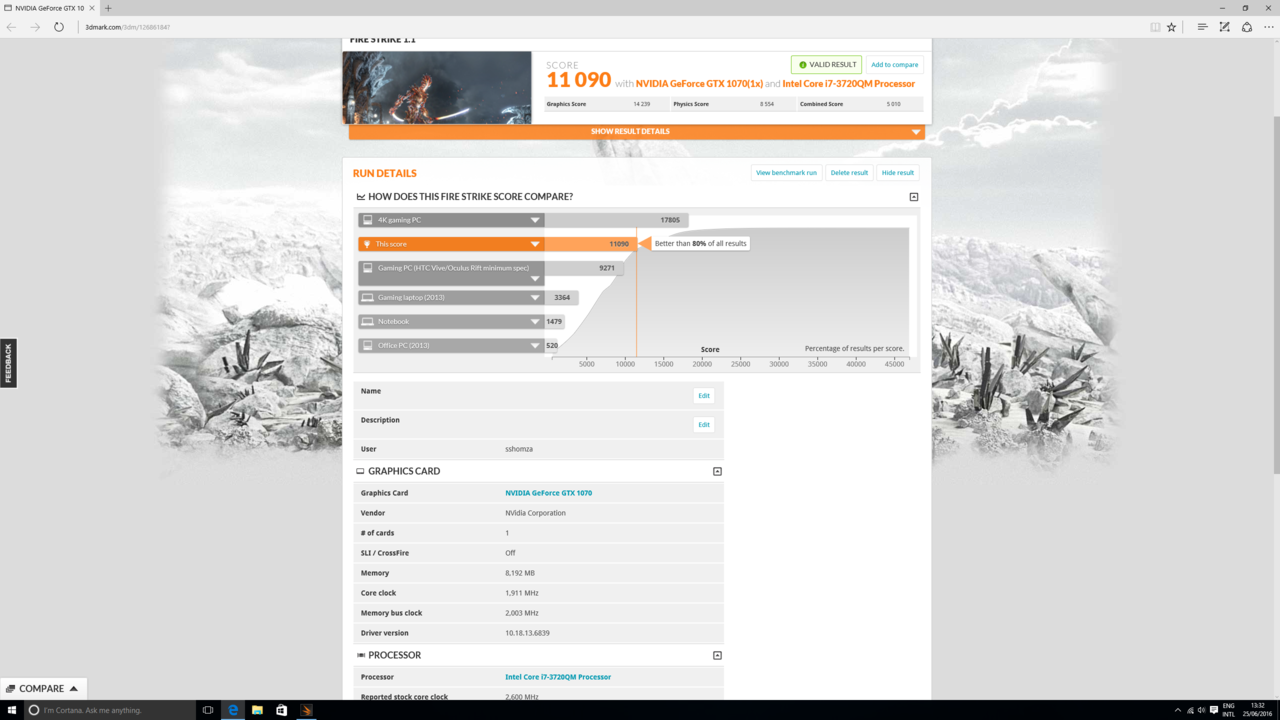Open Task View on the taskbar
Viewport: 1280px width, 720px height.
point(208,710)
